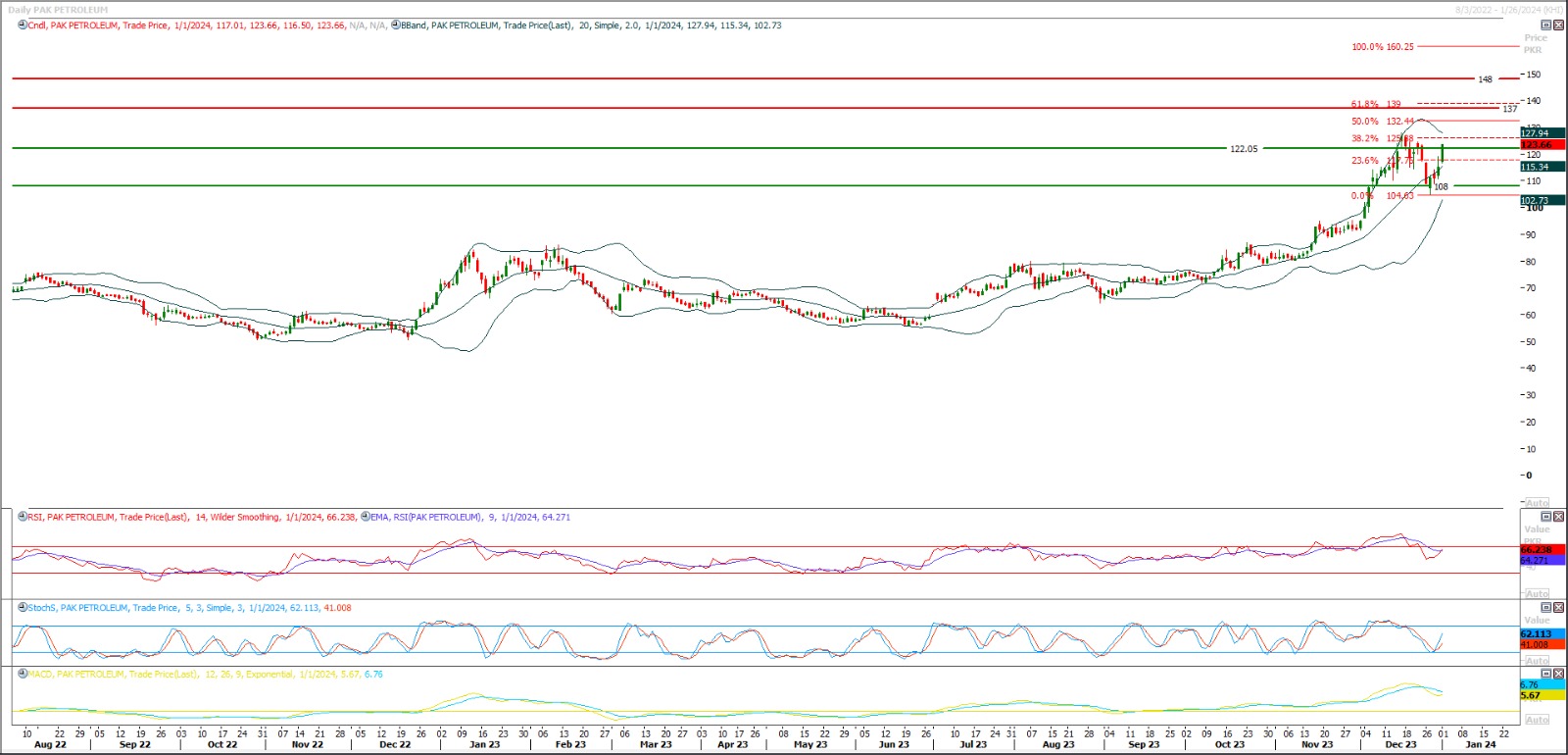This screenshot has height=755, width=1568.
Task: Click Auto scale button under RSI axis
Action: 1537,593
